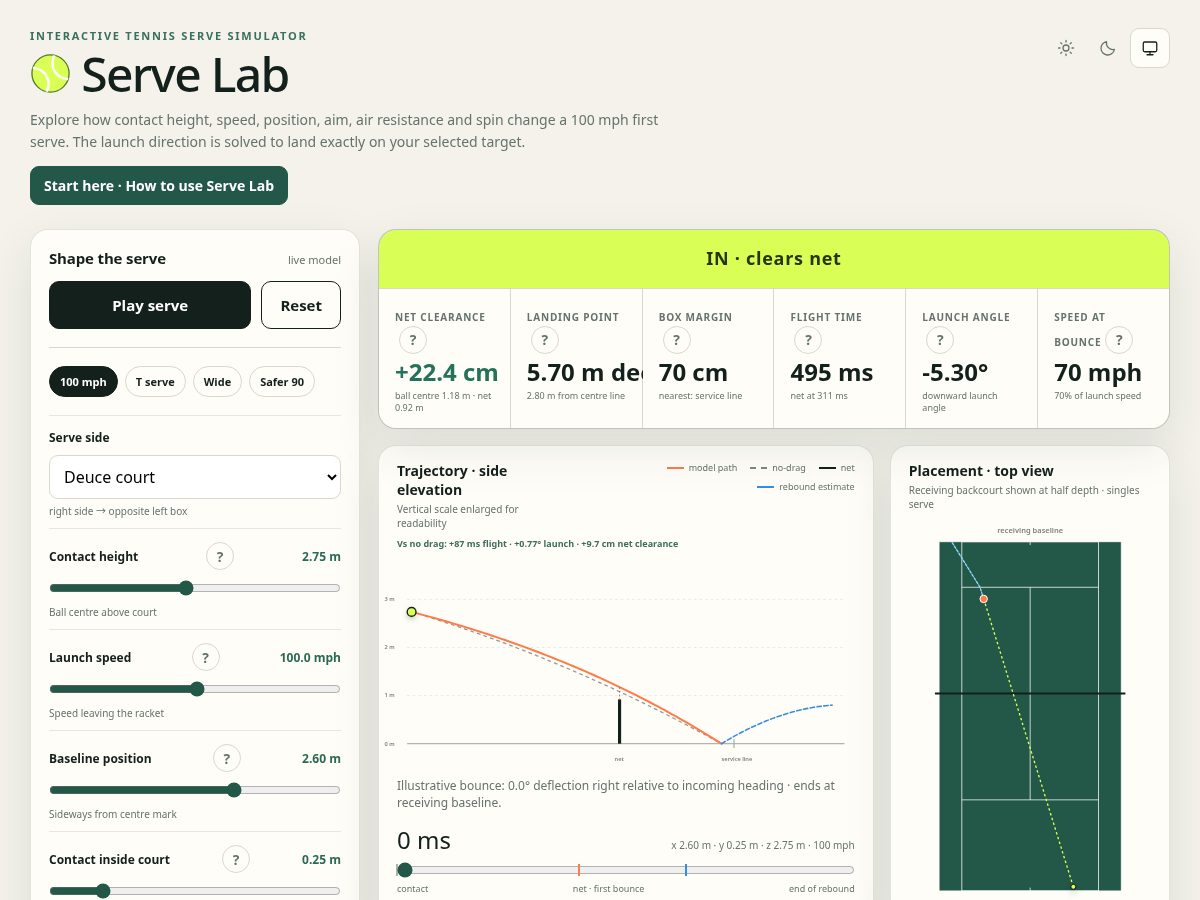Screen dimensions: 1200x900
Task: Click the model path legend entry
Action: pos(702,468)
